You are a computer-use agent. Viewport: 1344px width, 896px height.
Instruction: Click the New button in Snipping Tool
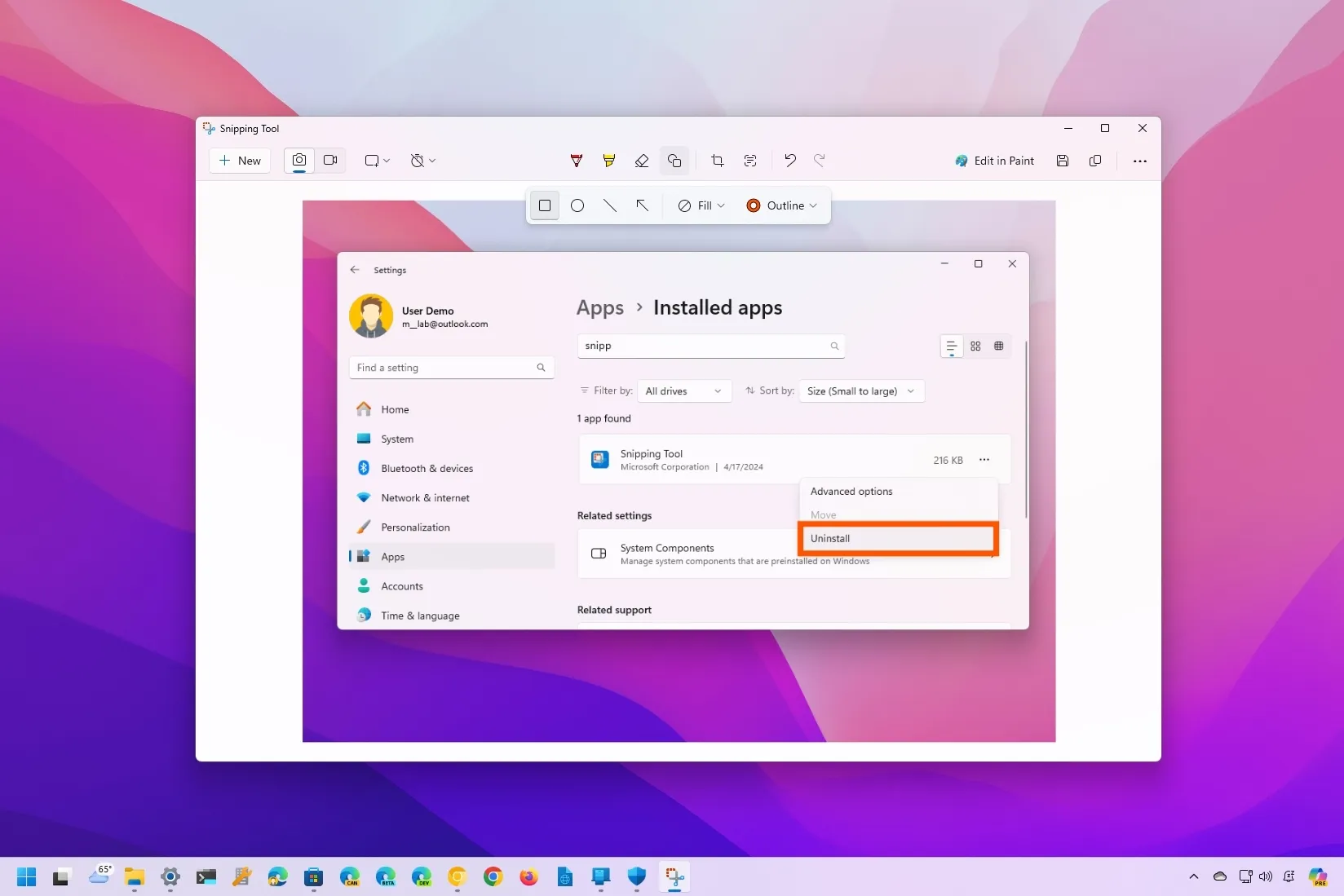click(239, 160)
